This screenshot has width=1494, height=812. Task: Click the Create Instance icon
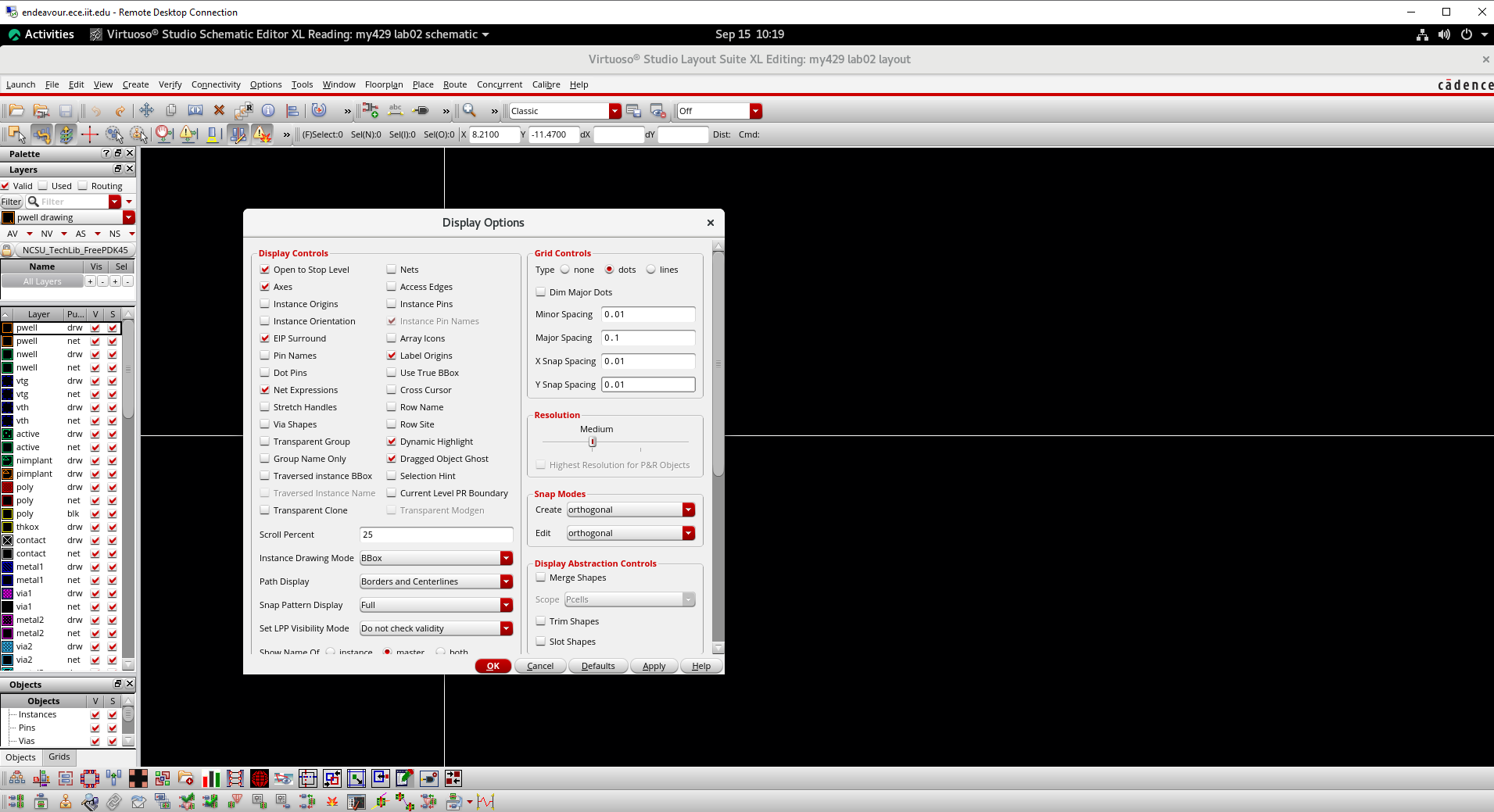click(371, 111)
